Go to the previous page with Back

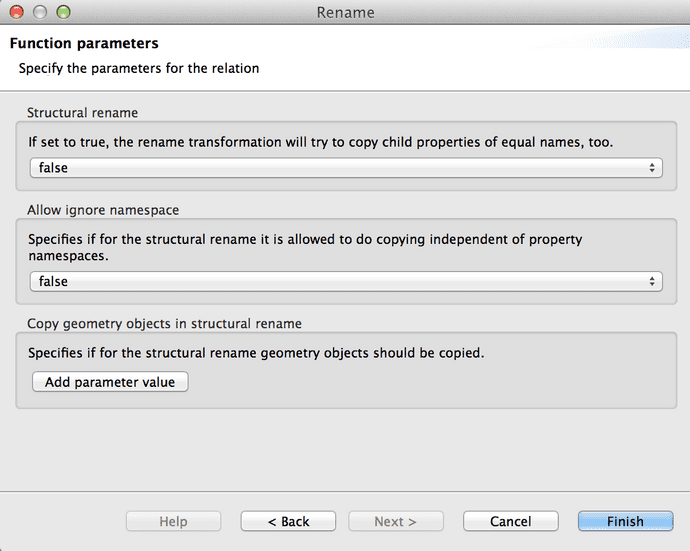288,521
